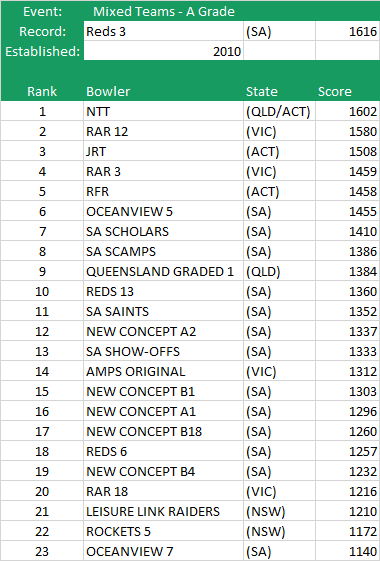Click QUEENSLAND GRADED 1 cell
Viewport: 380px width, 561px height.
164,272
